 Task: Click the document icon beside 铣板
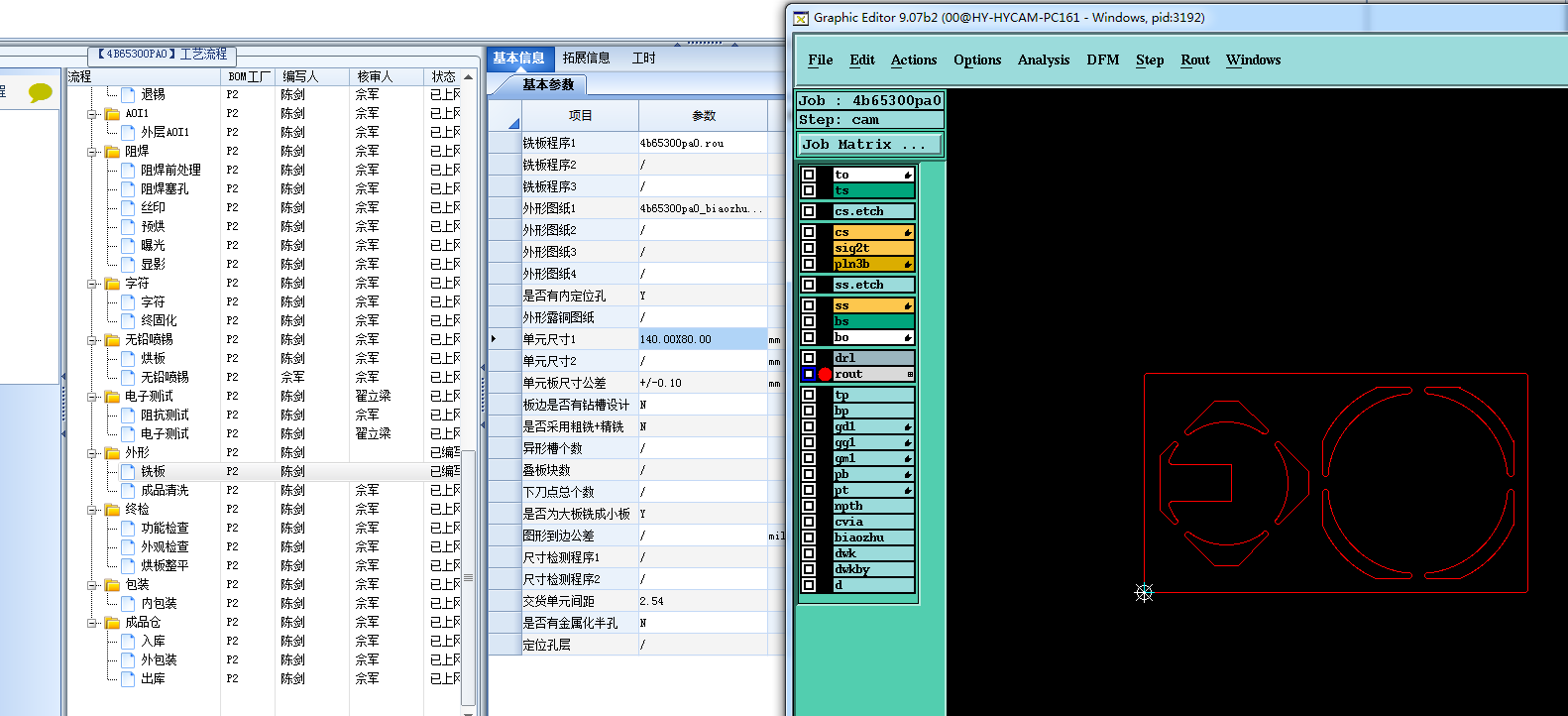click(128, 472)
